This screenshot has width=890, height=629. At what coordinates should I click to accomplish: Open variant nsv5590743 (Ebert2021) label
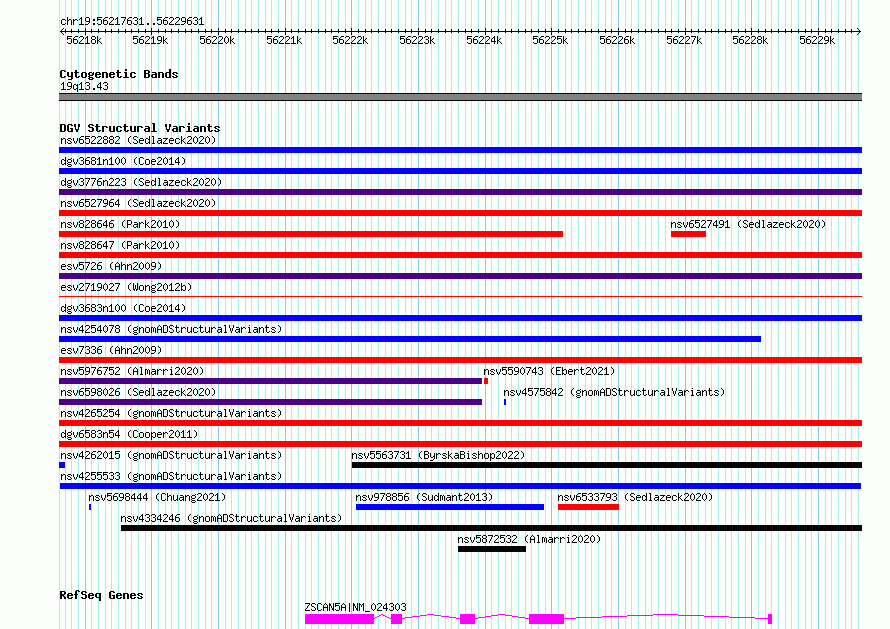click(x=549, y=371)
